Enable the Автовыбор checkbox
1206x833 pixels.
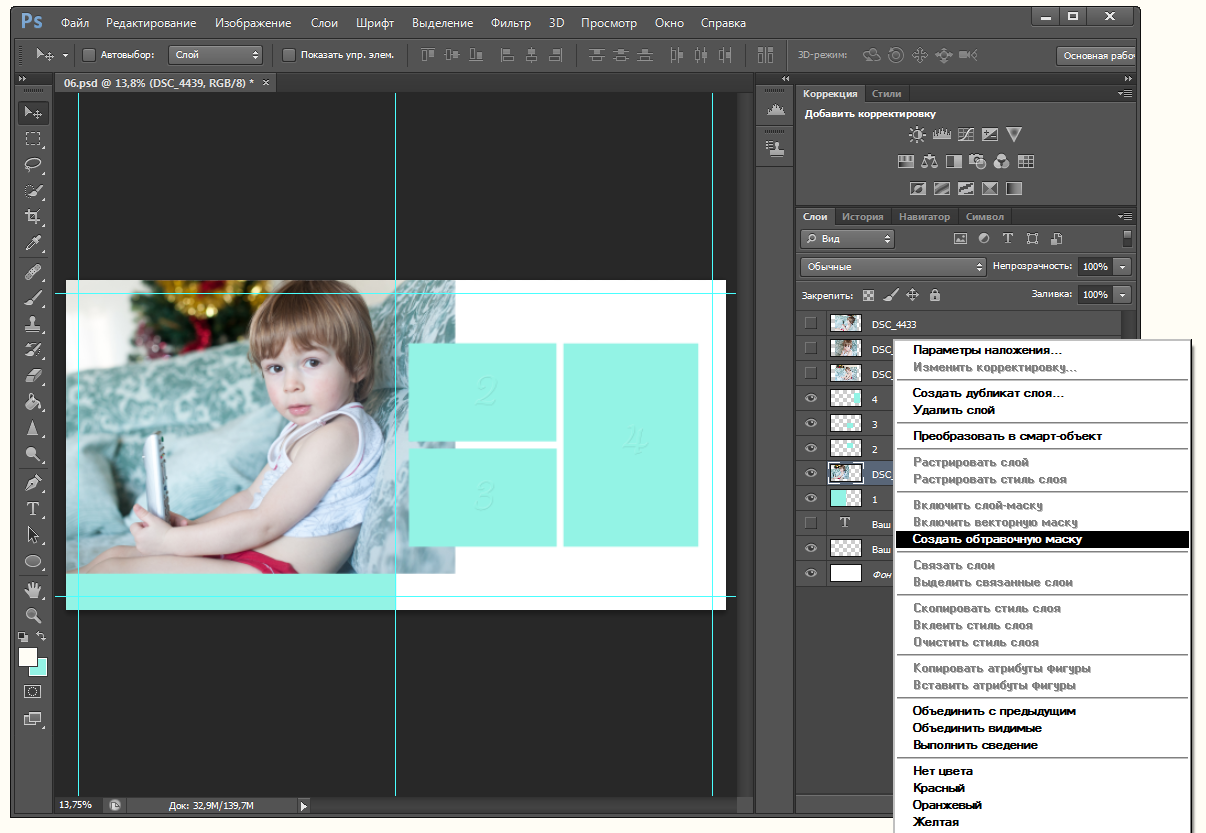(x=88, y=55)
